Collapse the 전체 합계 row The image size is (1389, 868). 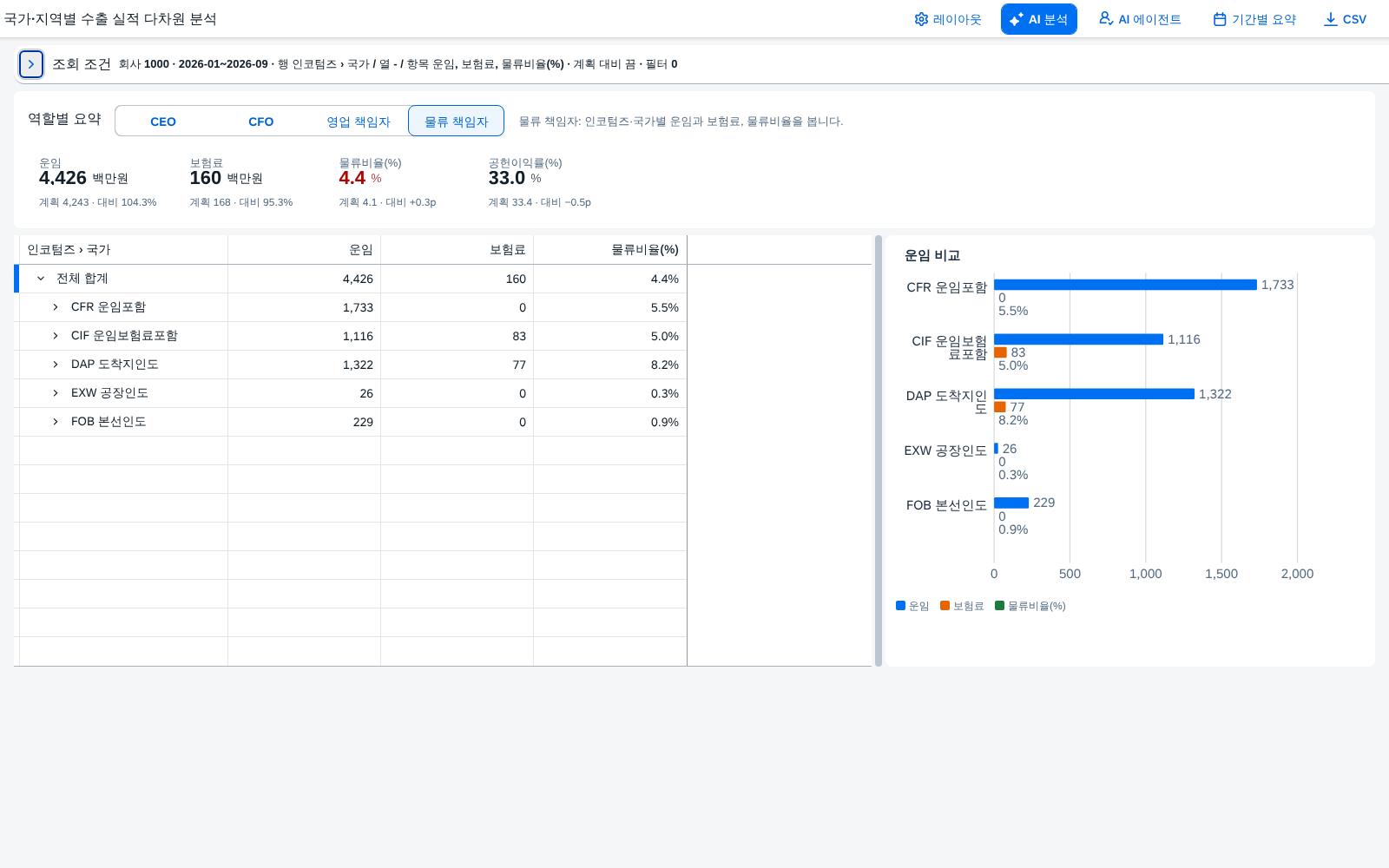click(41, 279)
